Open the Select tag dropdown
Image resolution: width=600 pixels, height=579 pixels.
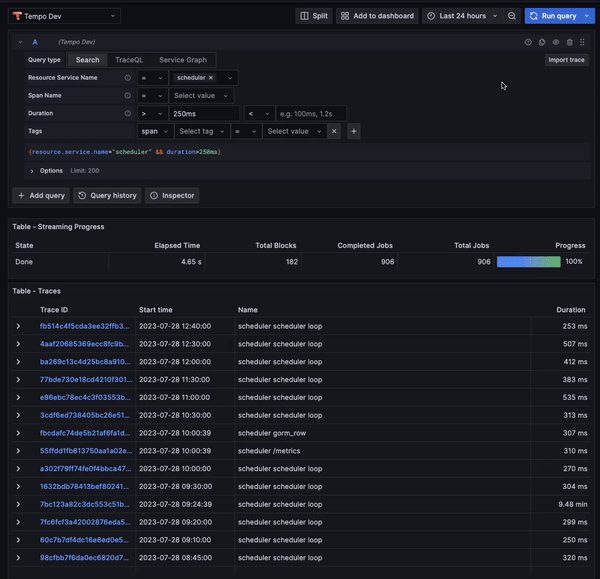pos(202,131)
